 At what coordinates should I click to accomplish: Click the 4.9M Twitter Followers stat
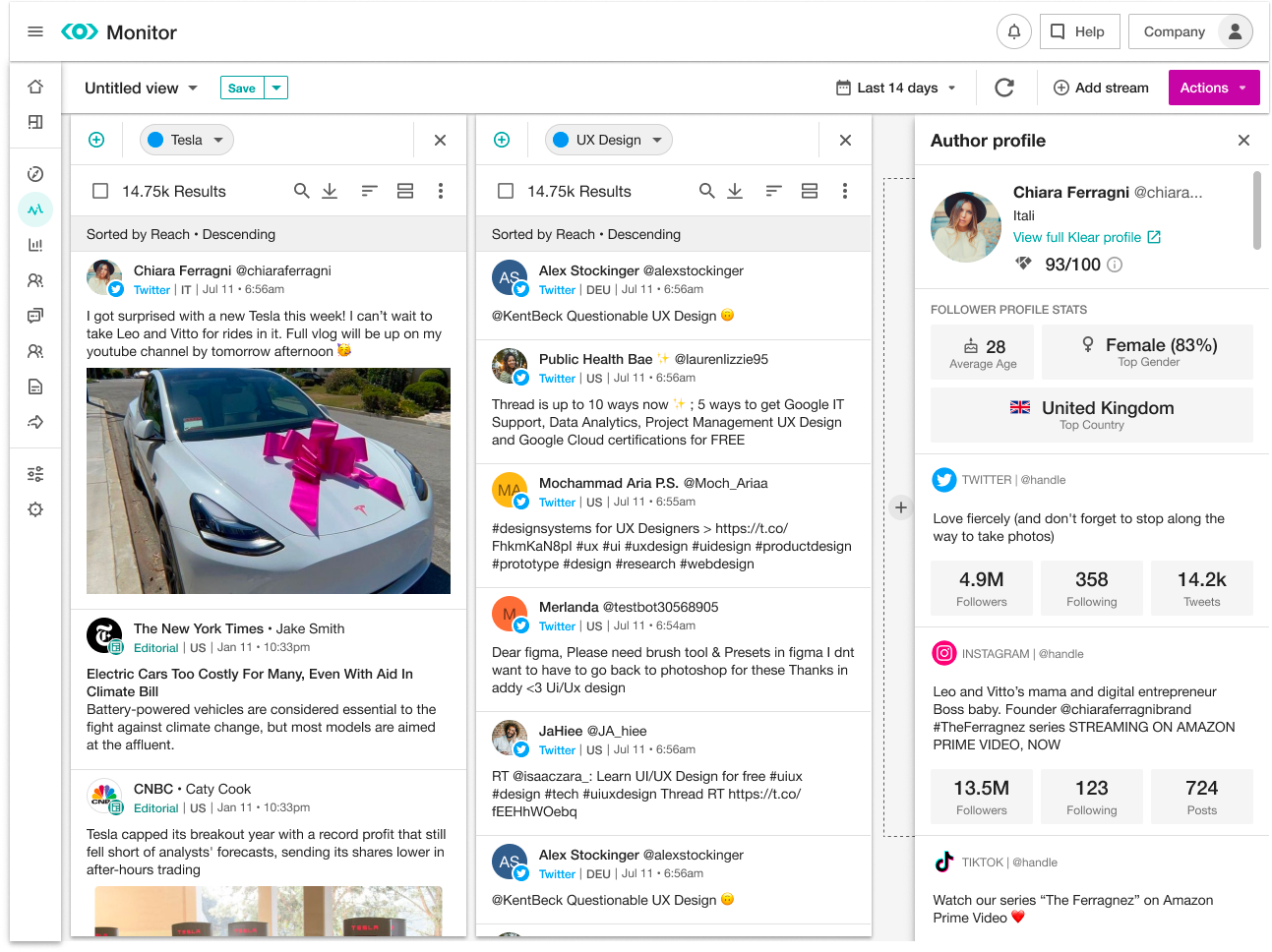click(x=982, y=588)
